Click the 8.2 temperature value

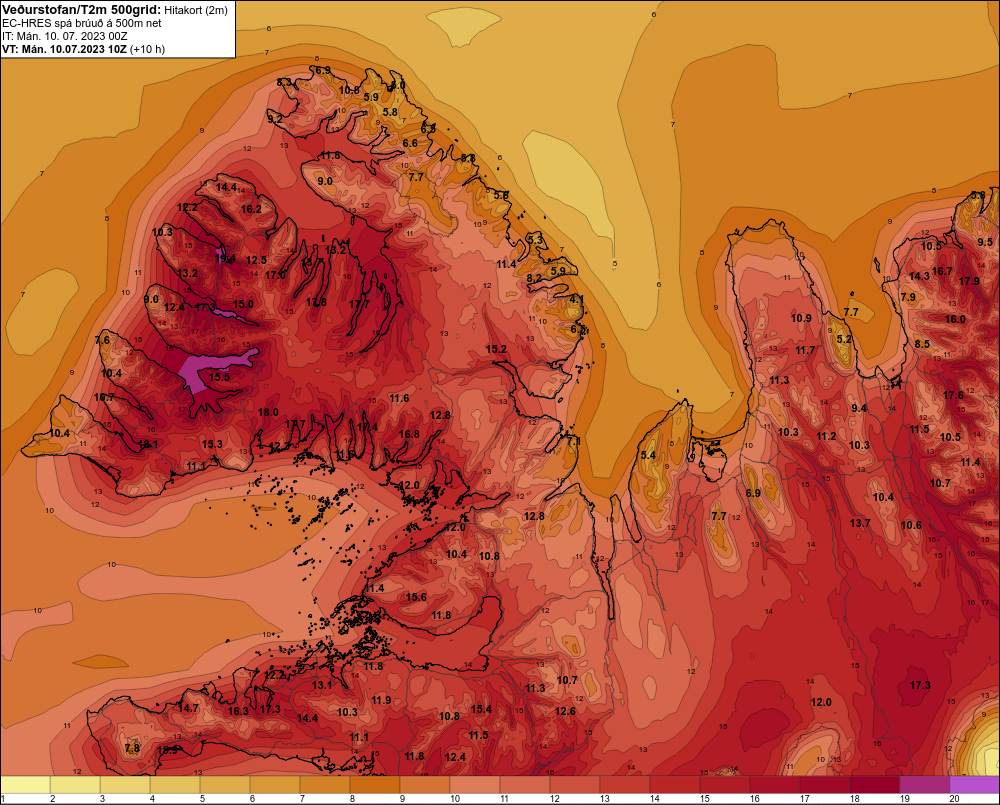(534, 279)
